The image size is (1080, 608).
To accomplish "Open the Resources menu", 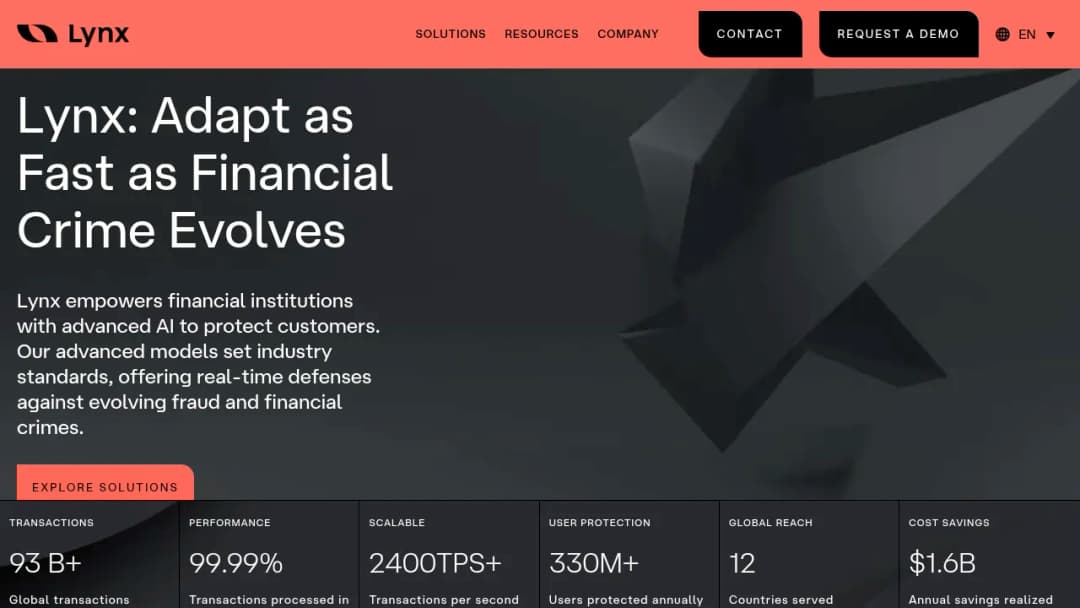I will [x=541, y=34].
